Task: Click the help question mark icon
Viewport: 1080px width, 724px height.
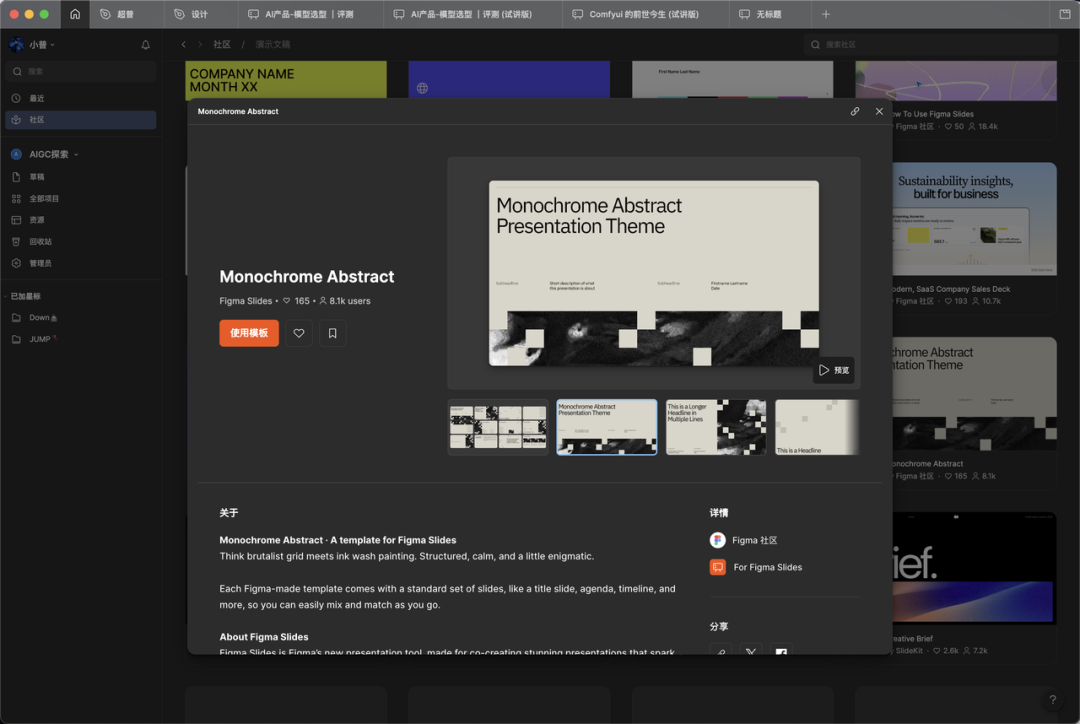Action: (1052, 700)
